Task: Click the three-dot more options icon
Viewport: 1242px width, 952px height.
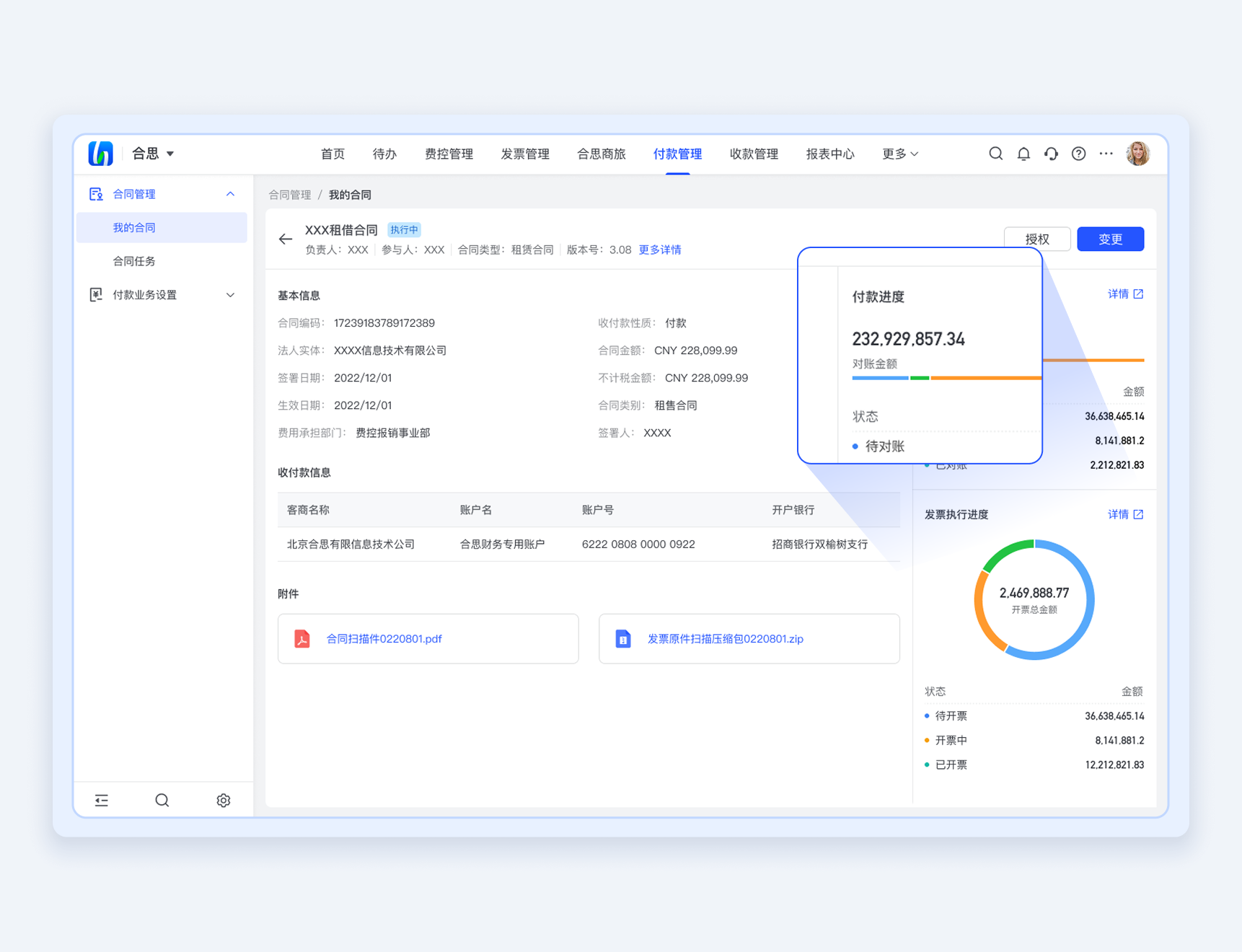Action: pyautogui.click(x=1106, y=154)
